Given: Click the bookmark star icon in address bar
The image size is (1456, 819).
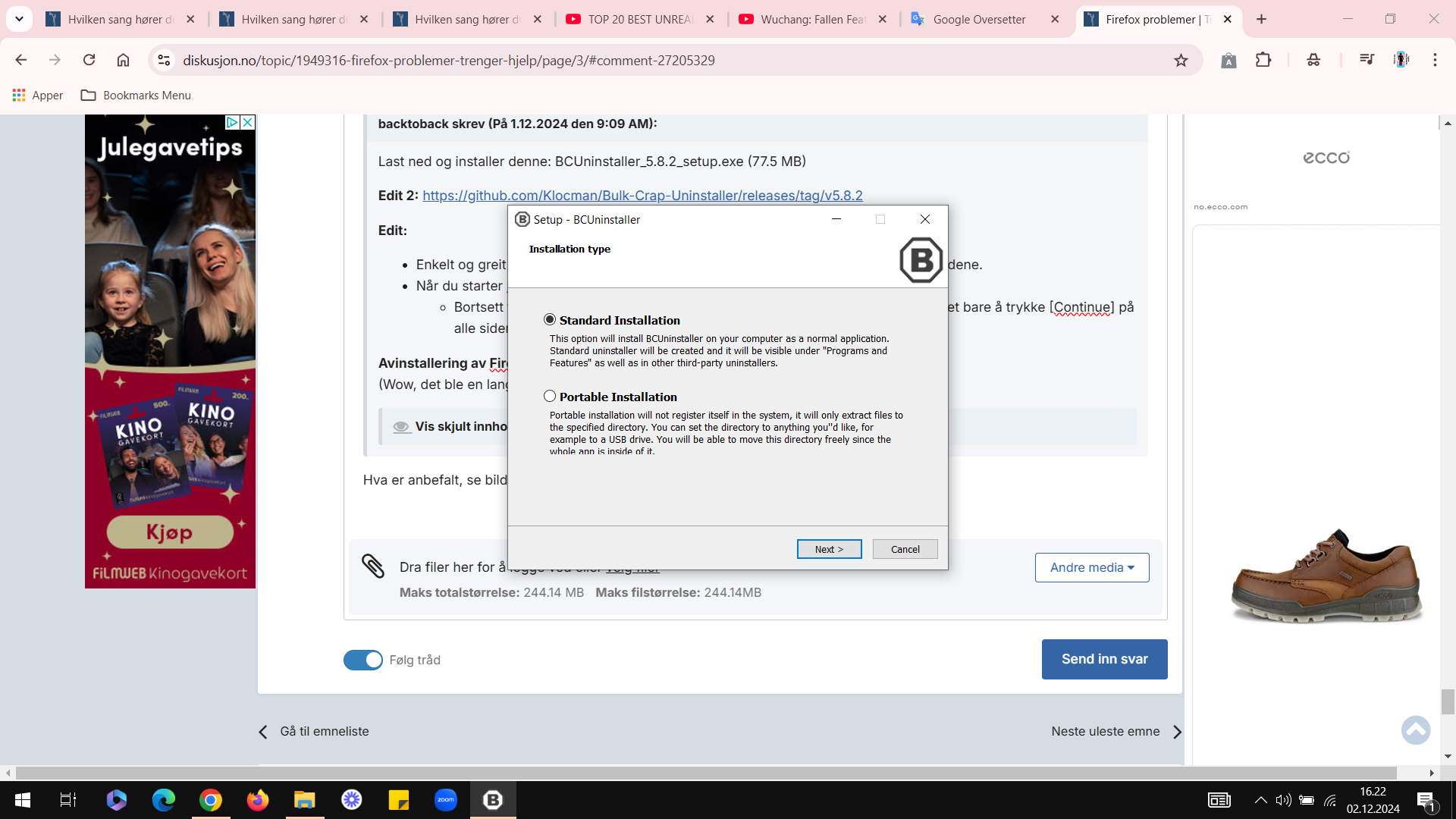Looking at the screenshot, I should (x=1181, y=60).
